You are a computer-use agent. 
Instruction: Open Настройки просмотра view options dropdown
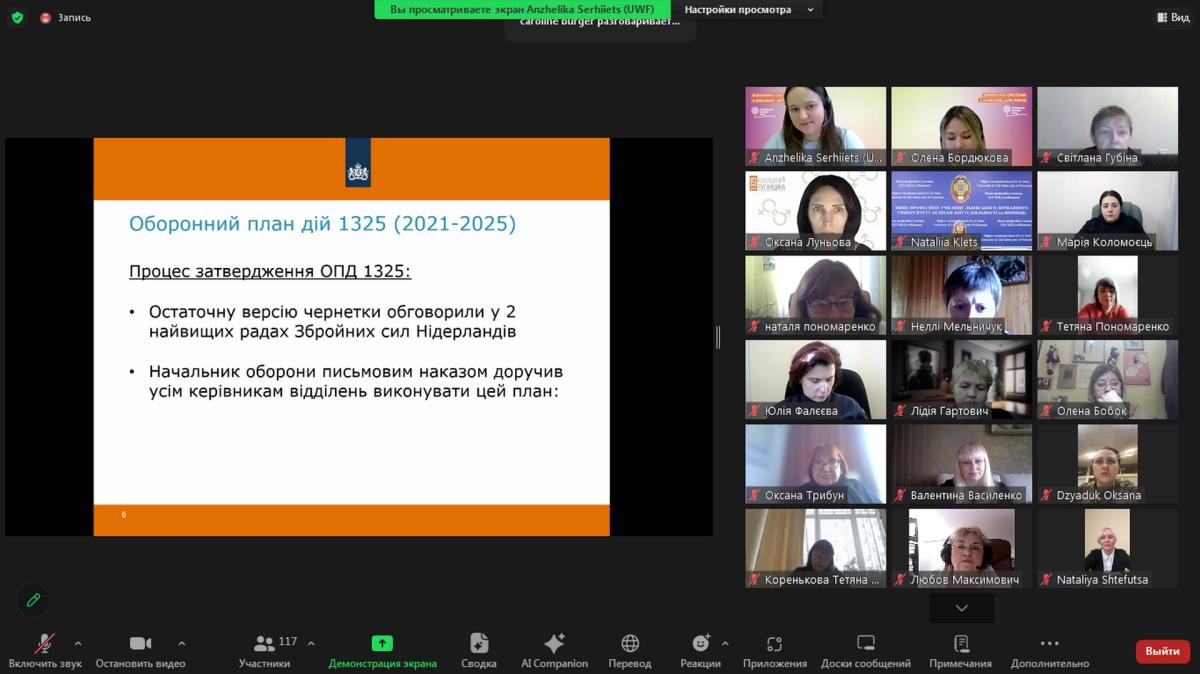(x=749, y=10)
